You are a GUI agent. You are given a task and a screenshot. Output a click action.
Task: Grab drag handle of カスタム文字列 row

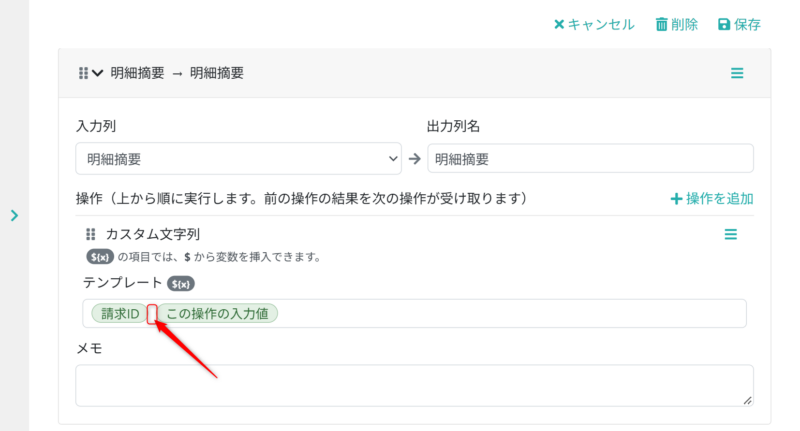(90, 234)
